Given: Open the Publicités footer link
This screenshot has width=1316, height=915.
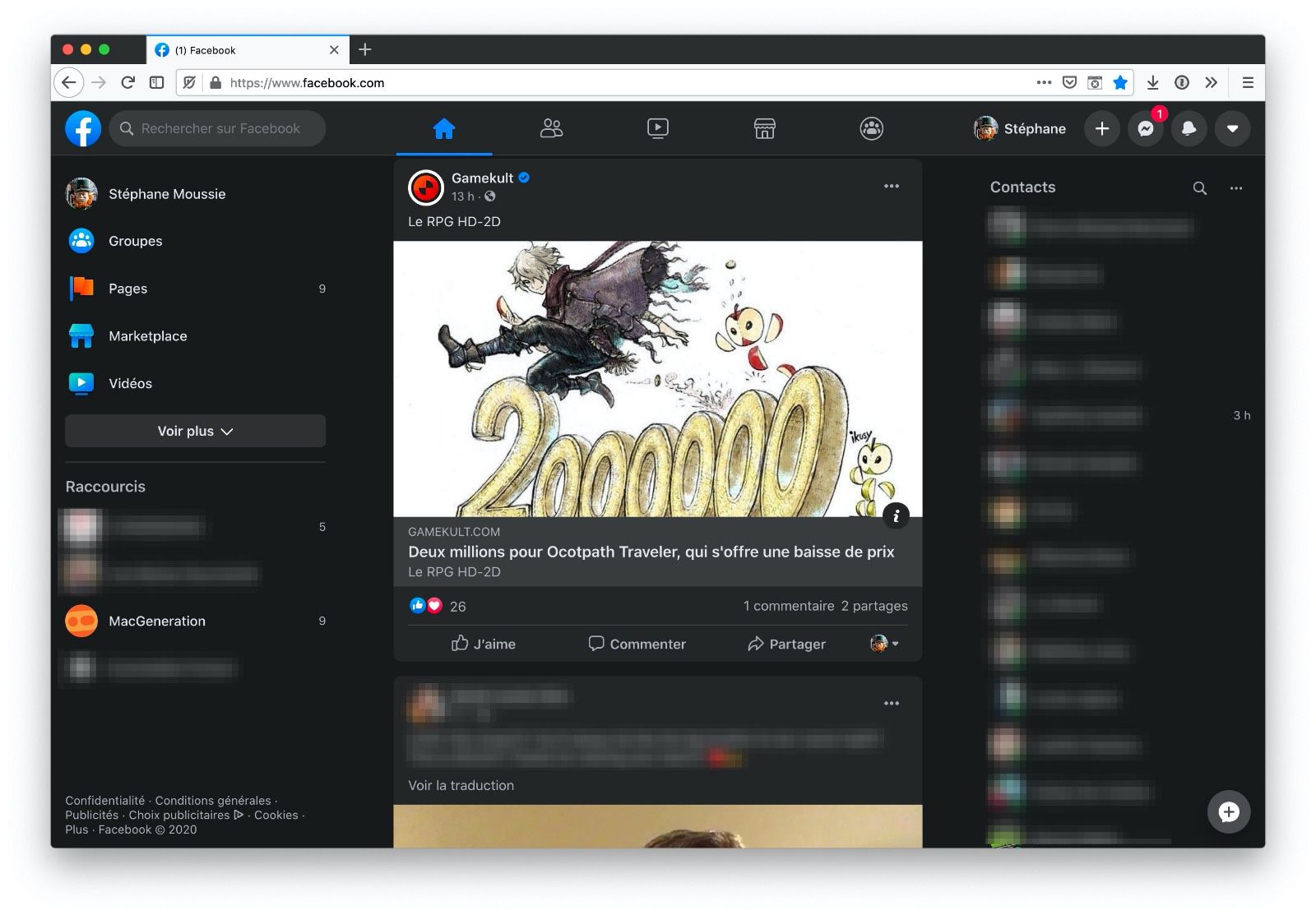Looking at the screenshot, I should point(92,815).
